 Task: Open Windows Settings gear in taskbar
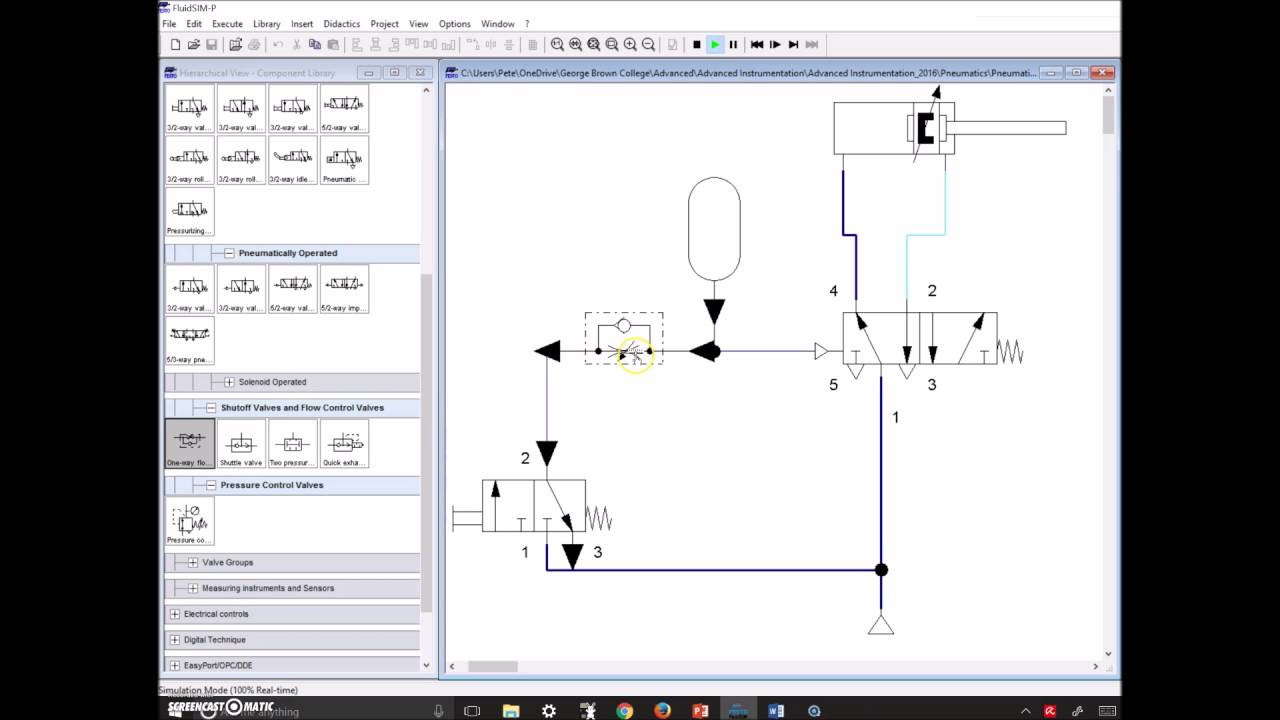tap(549, 711)
